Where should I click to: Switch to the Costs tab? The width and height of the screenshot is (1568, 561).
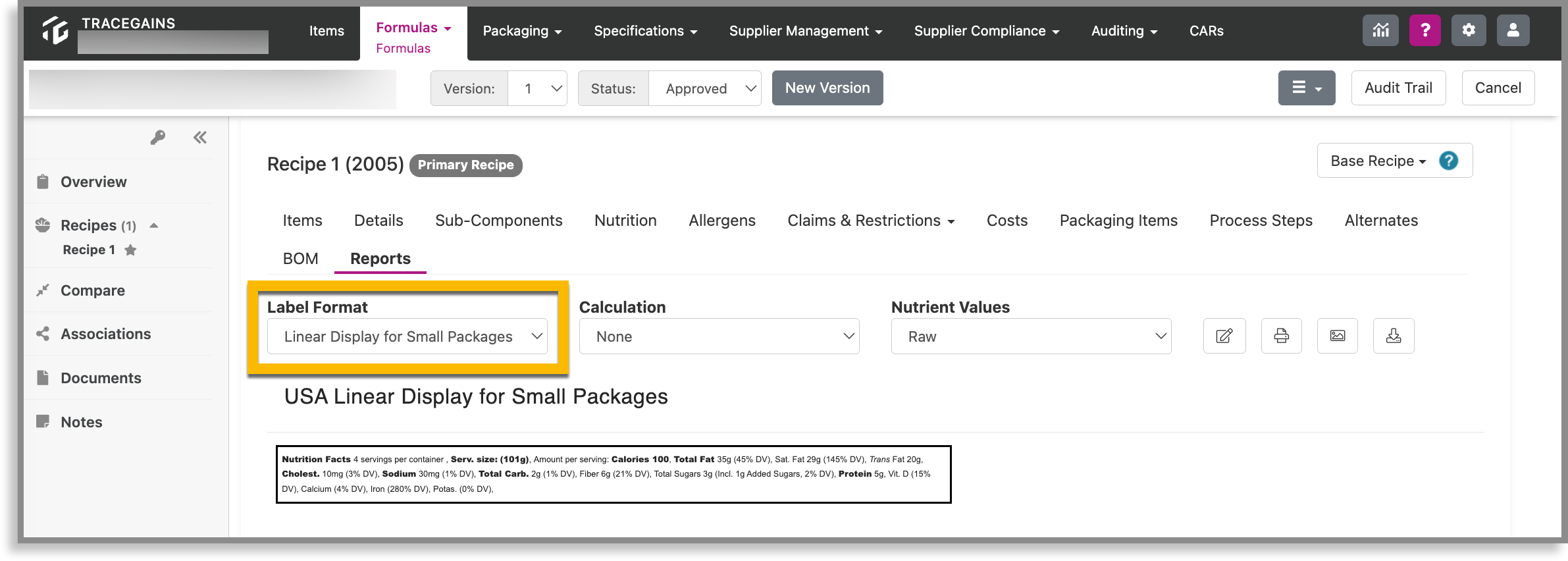pos(1006,221)
